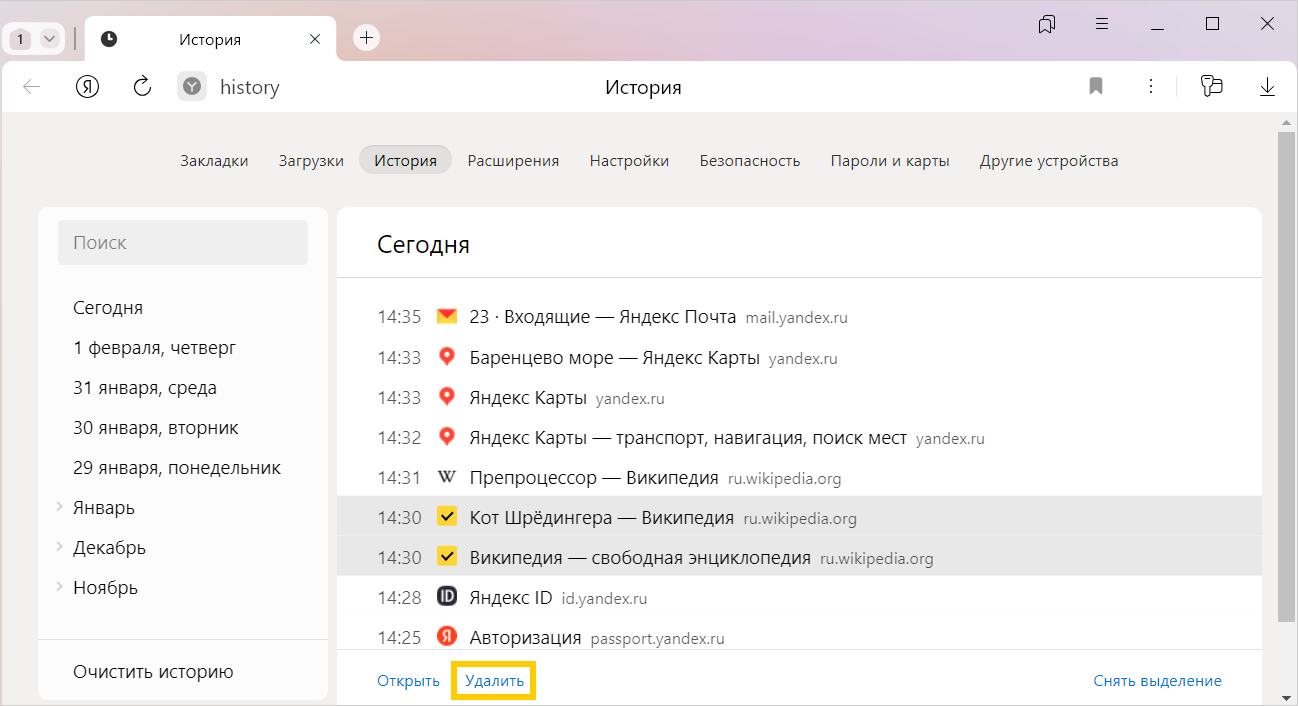Open browser hamburger menu
The height and width of the screenshot is (706, 1298).
tap(1102, 24)
